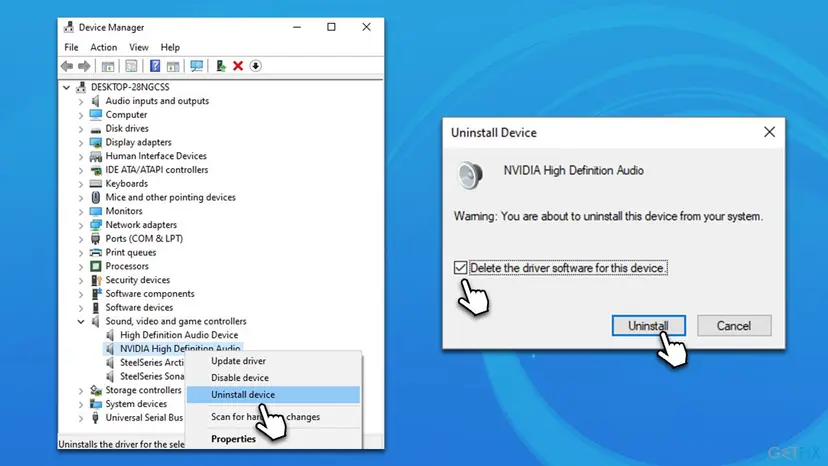Click the Keyboards category icon
Image resolution: width=828 pixels, height=466 pixels.
tap(96, 184)
